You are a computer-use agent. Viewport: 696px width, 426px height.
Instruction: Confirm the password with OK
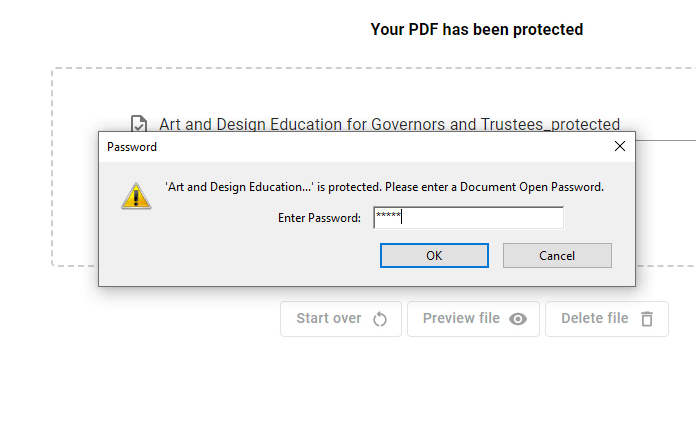[x=434, y=256]
